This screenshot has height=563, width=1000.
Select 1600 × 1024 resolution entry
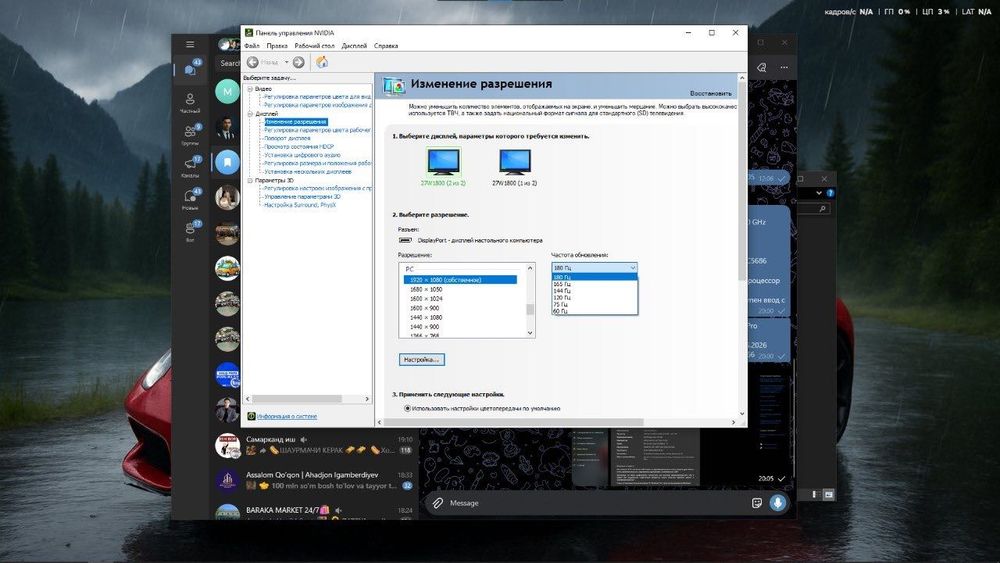click(x=426, y=298)
